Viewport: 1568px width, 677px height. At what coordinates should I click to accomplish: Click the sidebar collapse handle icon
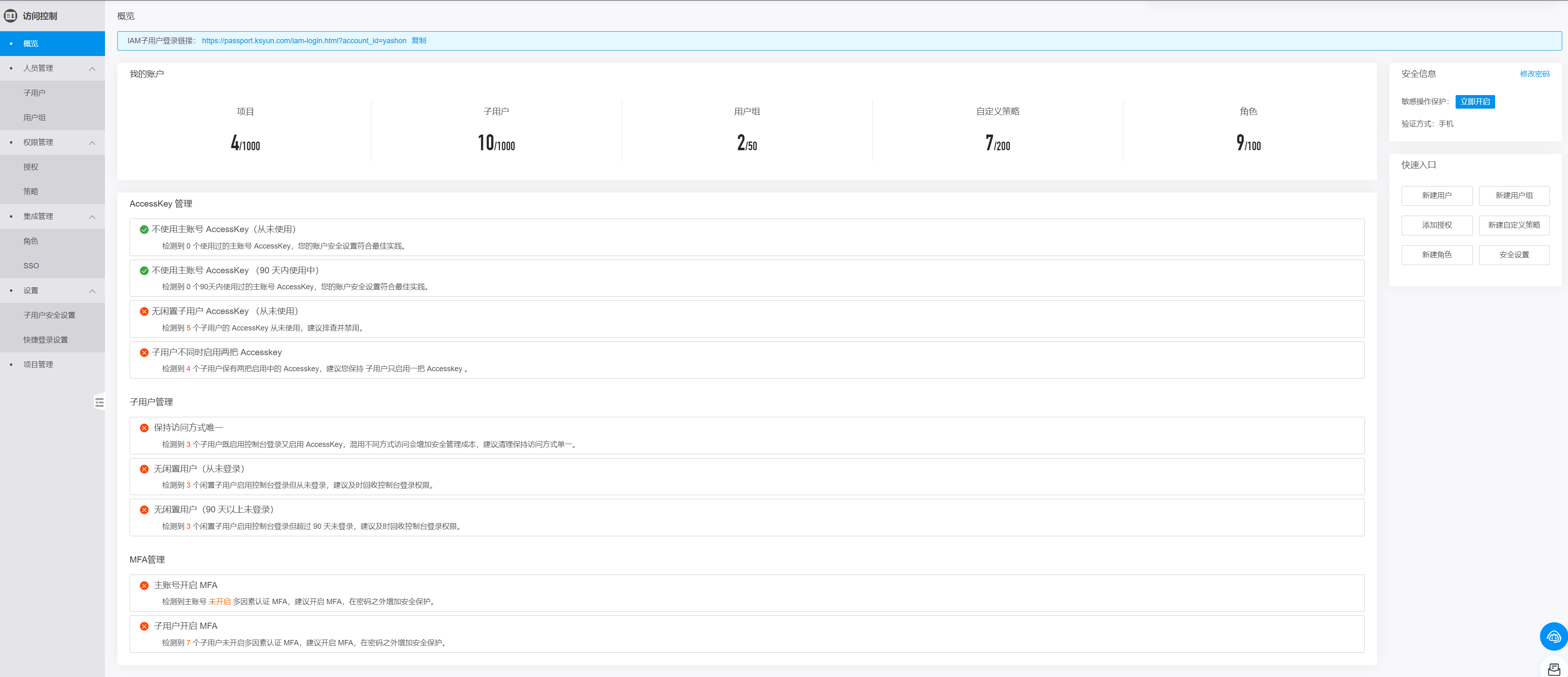(x=99, y=402)
